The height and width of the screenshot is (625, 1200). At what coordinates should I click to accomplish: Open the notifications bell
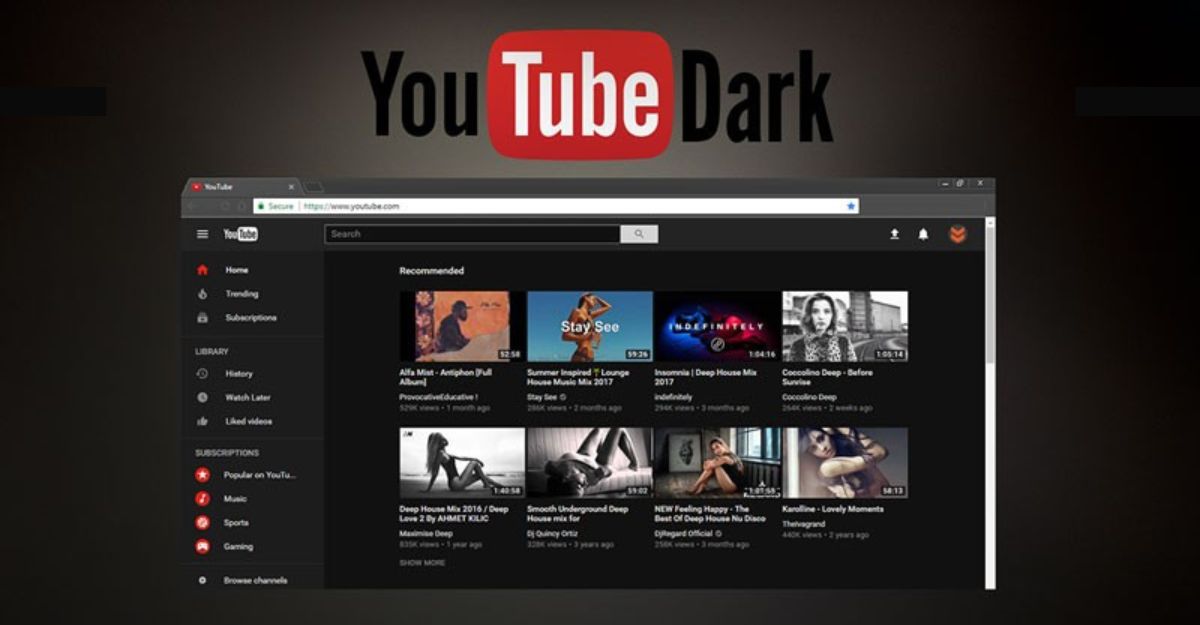tap(923, 234)
